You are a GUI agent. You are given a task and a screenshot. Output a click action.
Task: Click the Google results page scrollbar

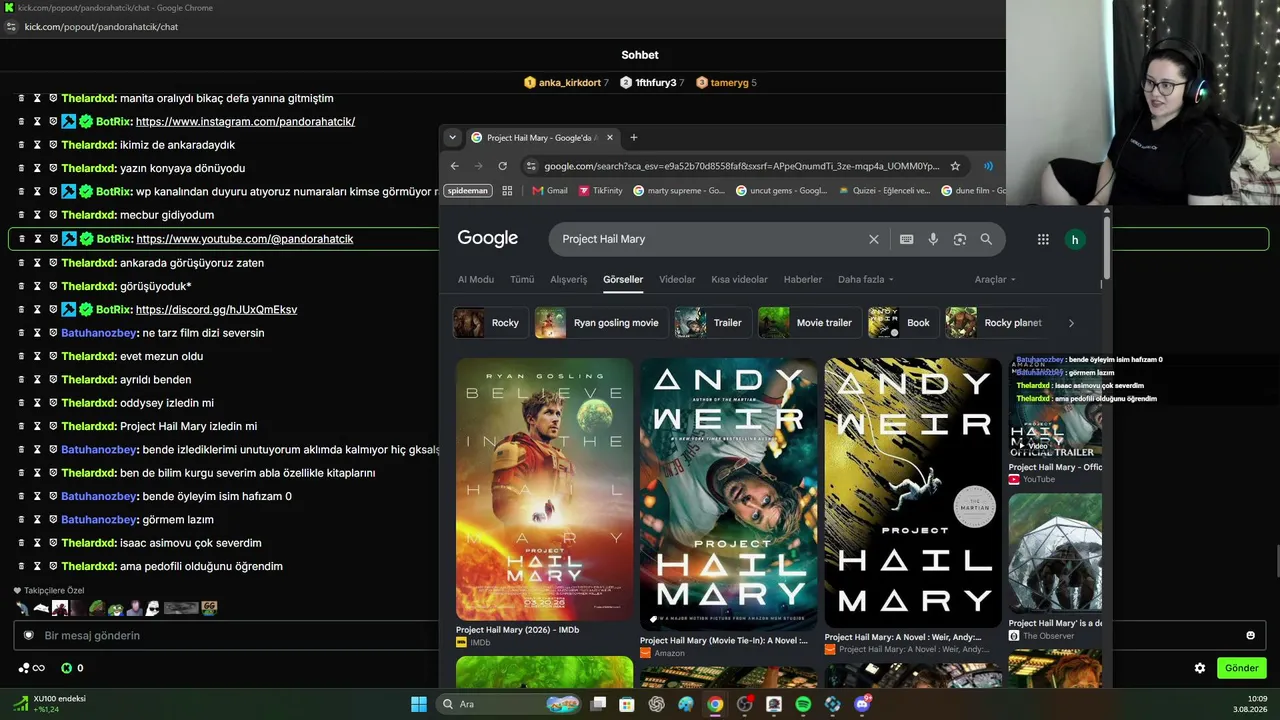pyautogui.click(x=1106, y=246)
